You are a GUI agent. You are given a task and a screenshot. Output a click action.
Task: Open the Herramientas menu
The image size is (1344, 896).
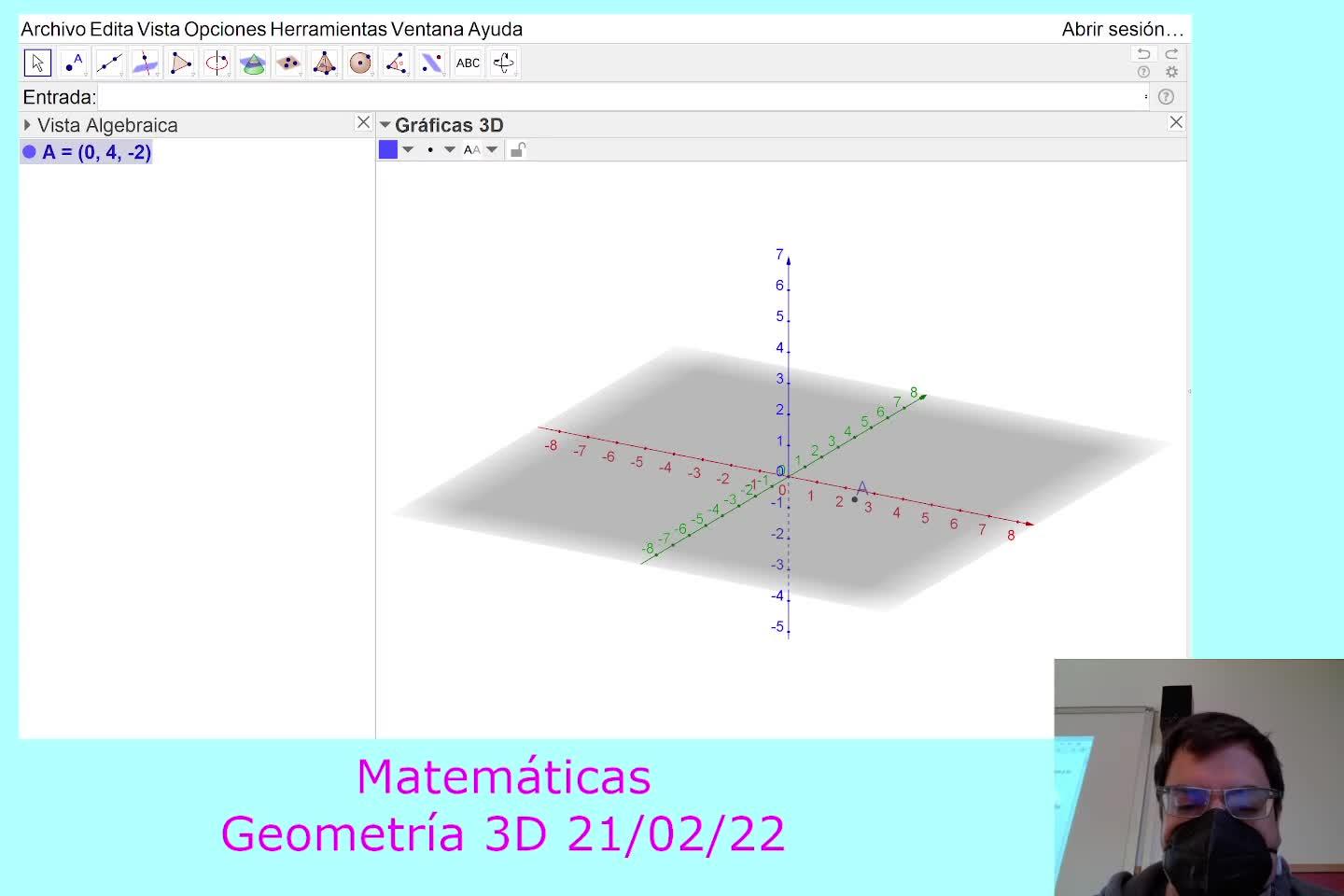(329, 29)
